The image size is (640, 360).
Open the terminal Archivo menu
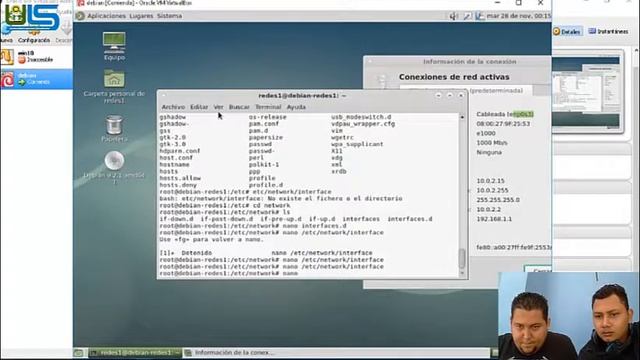click(x=173, y=107)
